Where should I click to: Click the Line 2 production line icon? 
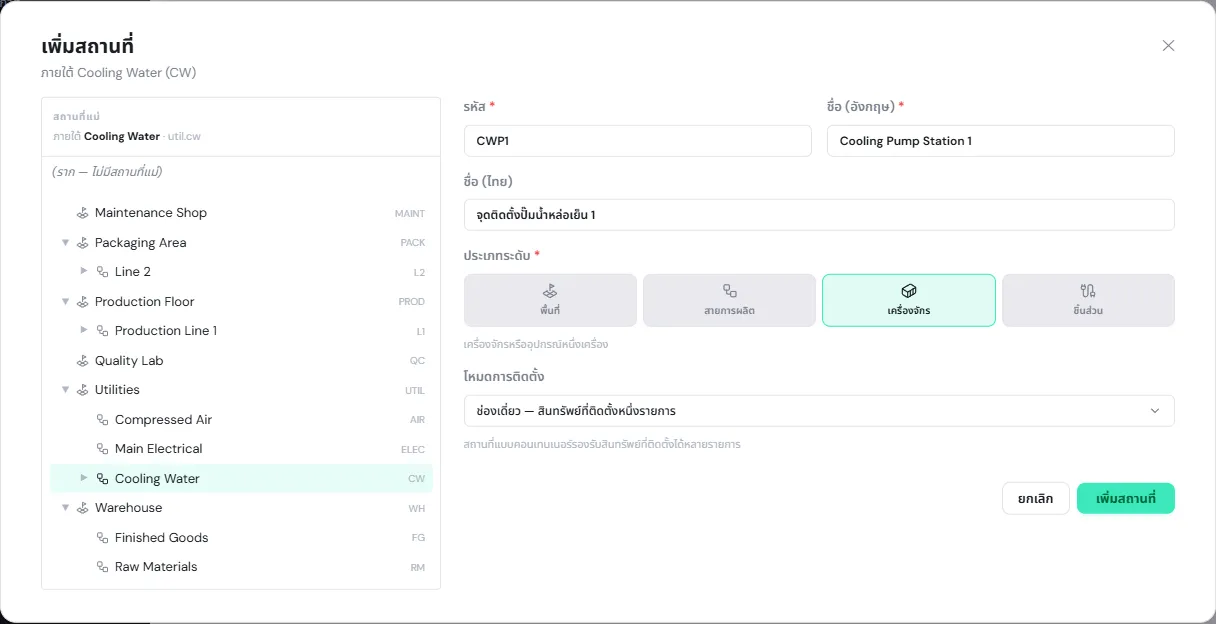pyautogui.click(x=102, y=272)
